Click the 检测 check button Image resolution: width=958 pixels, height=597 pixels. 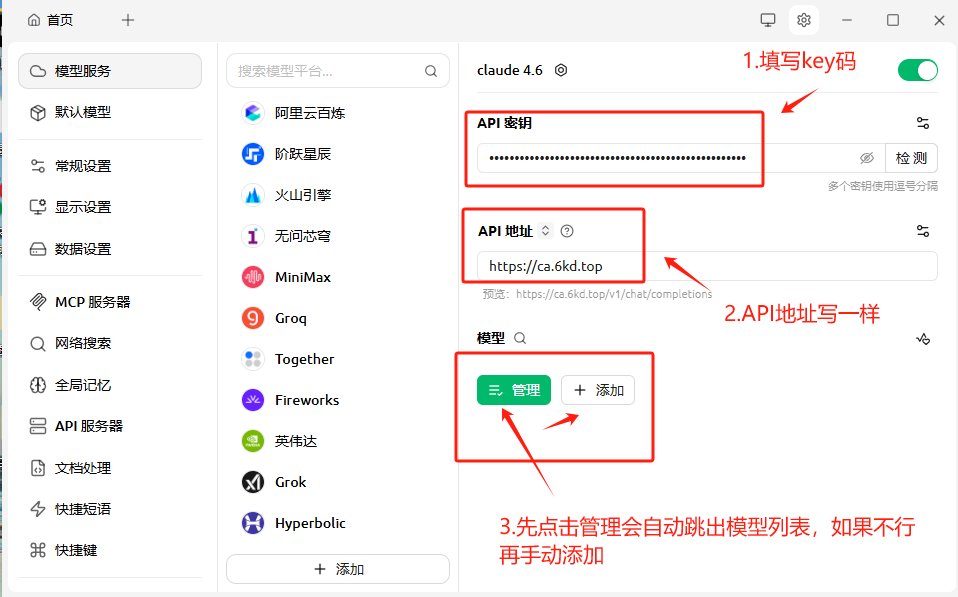pos(911,158)
